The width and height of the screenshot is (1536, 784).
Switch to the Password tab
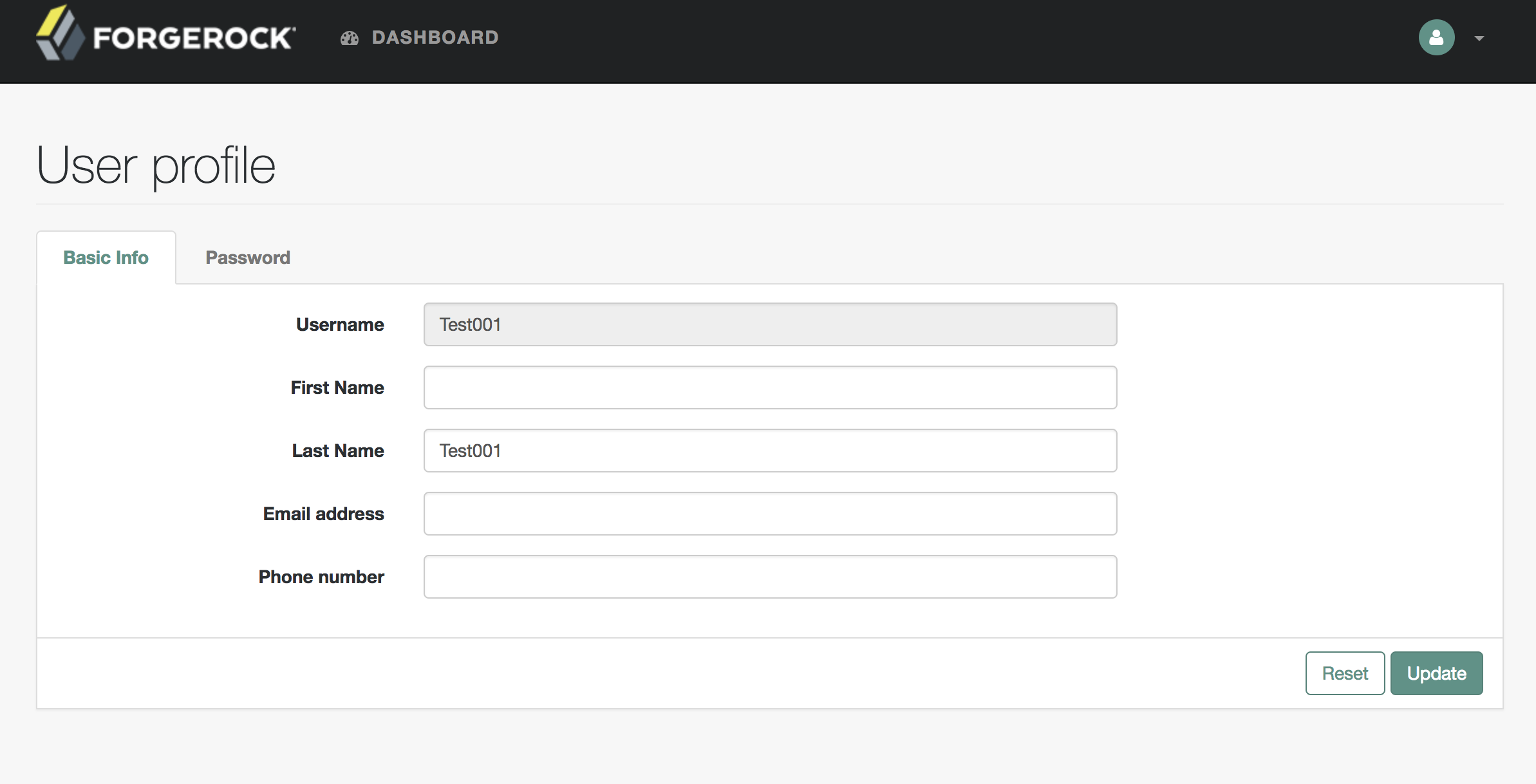pyautogui.click(x=248, y=257)
